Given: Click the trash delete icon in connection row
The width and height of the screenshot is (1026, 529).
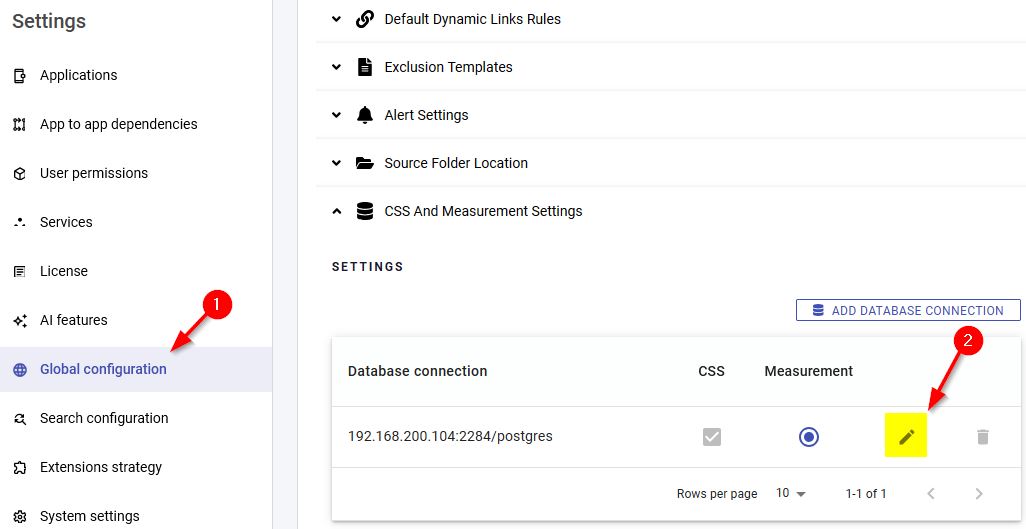Looking at the screenshot, I should pyautogui.click(x=982, y=437).
